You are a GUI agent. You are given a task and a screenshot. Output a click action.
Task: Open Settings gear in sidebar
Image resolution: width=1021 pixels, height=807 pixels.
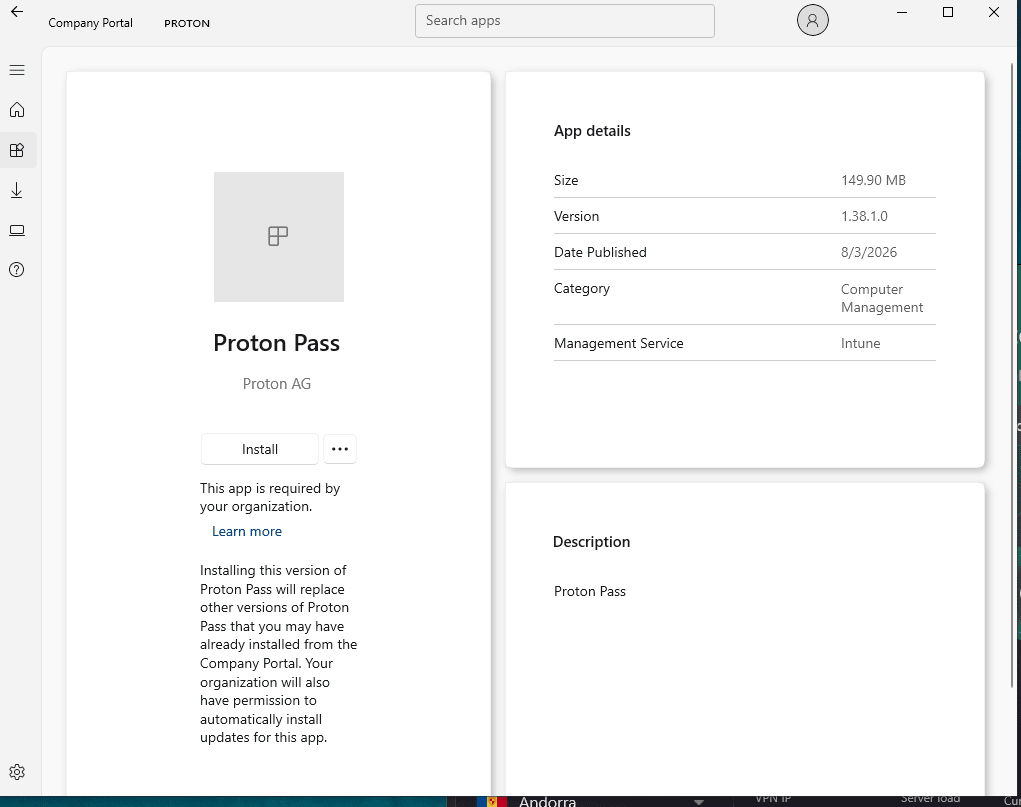17,772
